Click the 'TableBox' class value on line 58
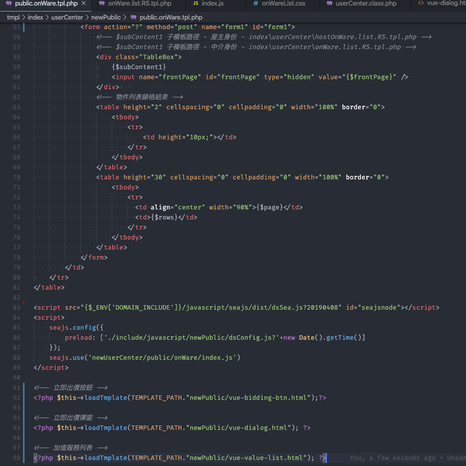The image size is (466, 466). click(158, 57)
